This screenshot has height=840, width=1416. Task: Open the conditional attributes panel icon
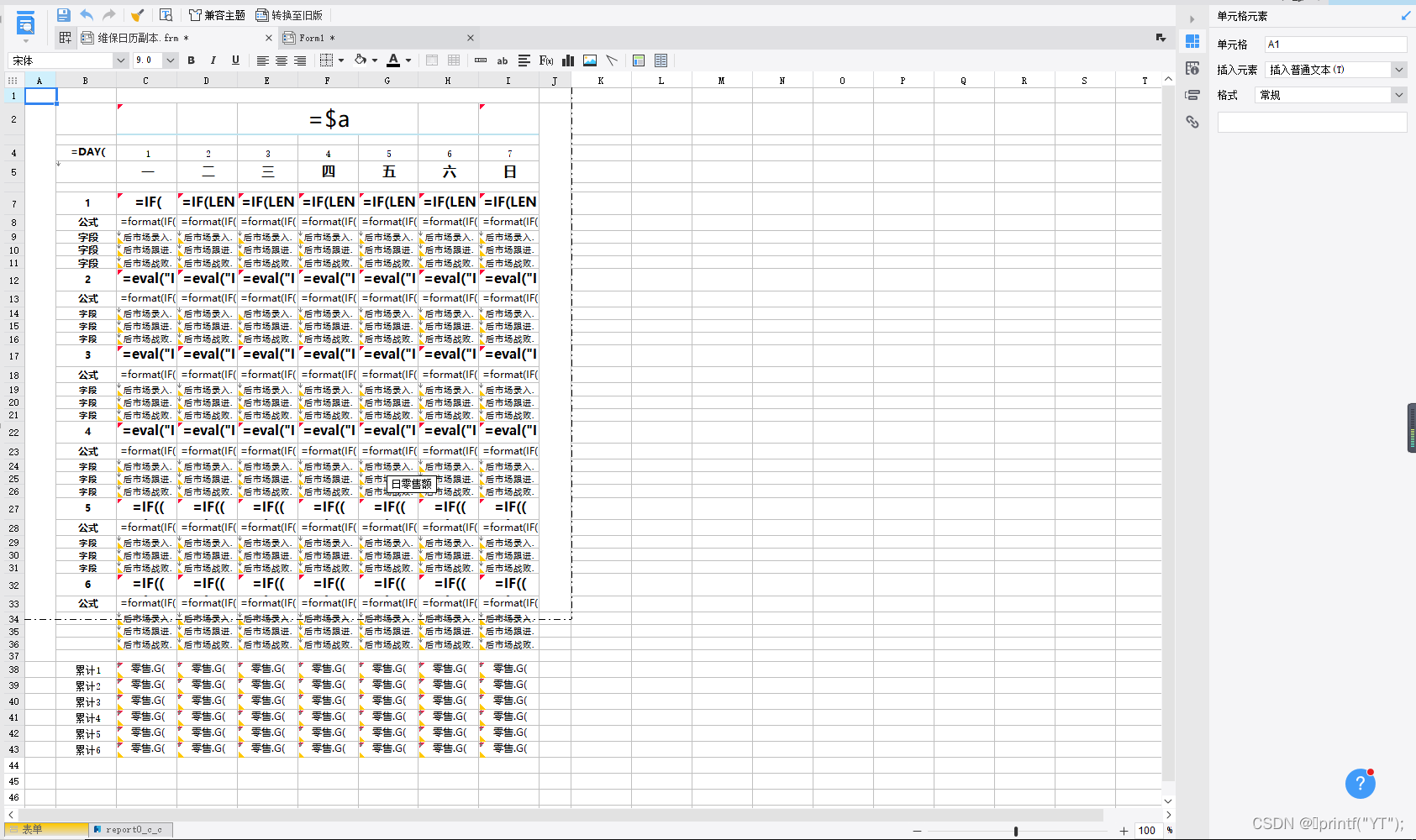(1192, 95)
